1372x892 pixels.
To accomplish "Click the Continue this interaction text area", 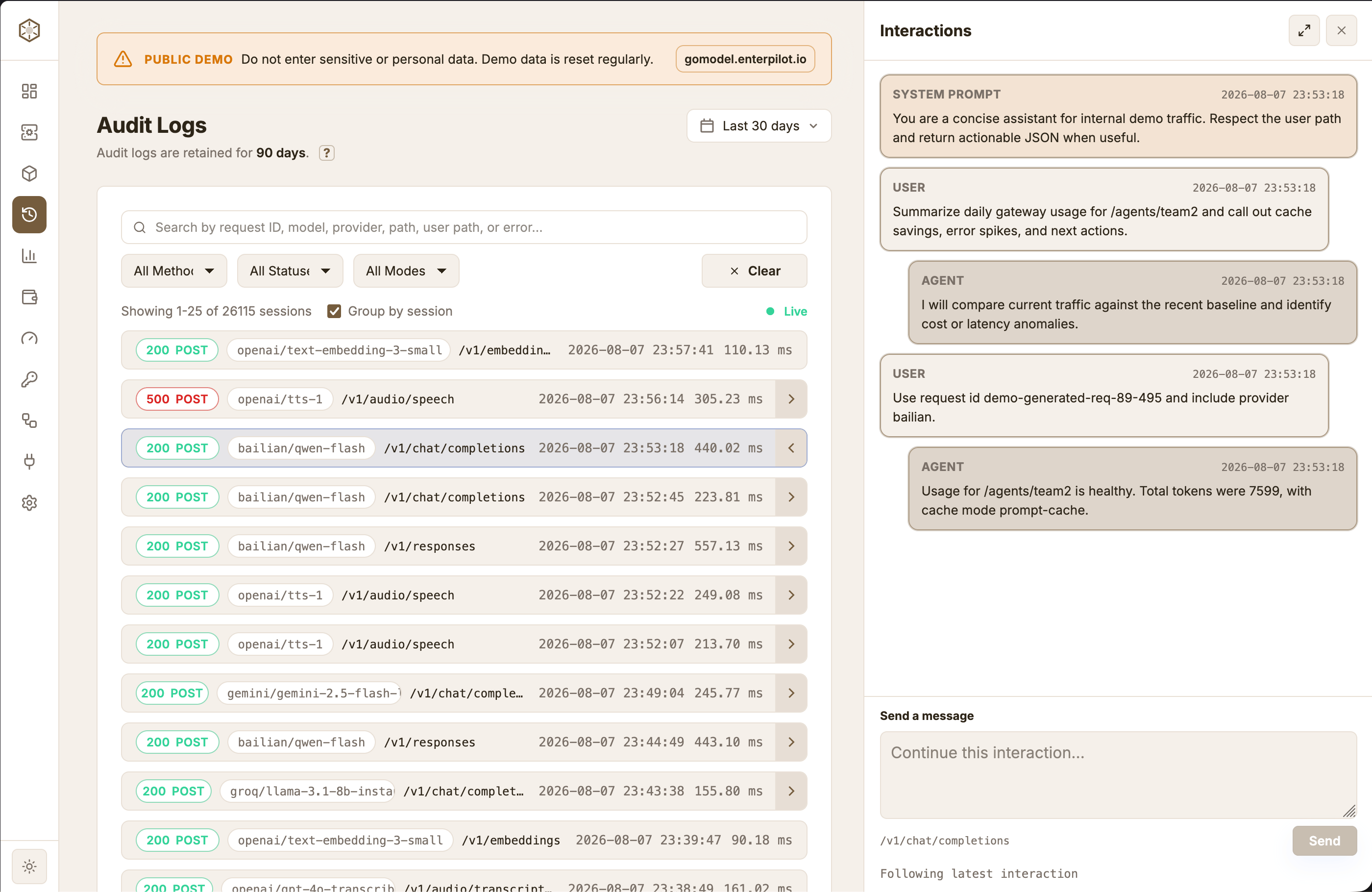I will coord(1118,775).
